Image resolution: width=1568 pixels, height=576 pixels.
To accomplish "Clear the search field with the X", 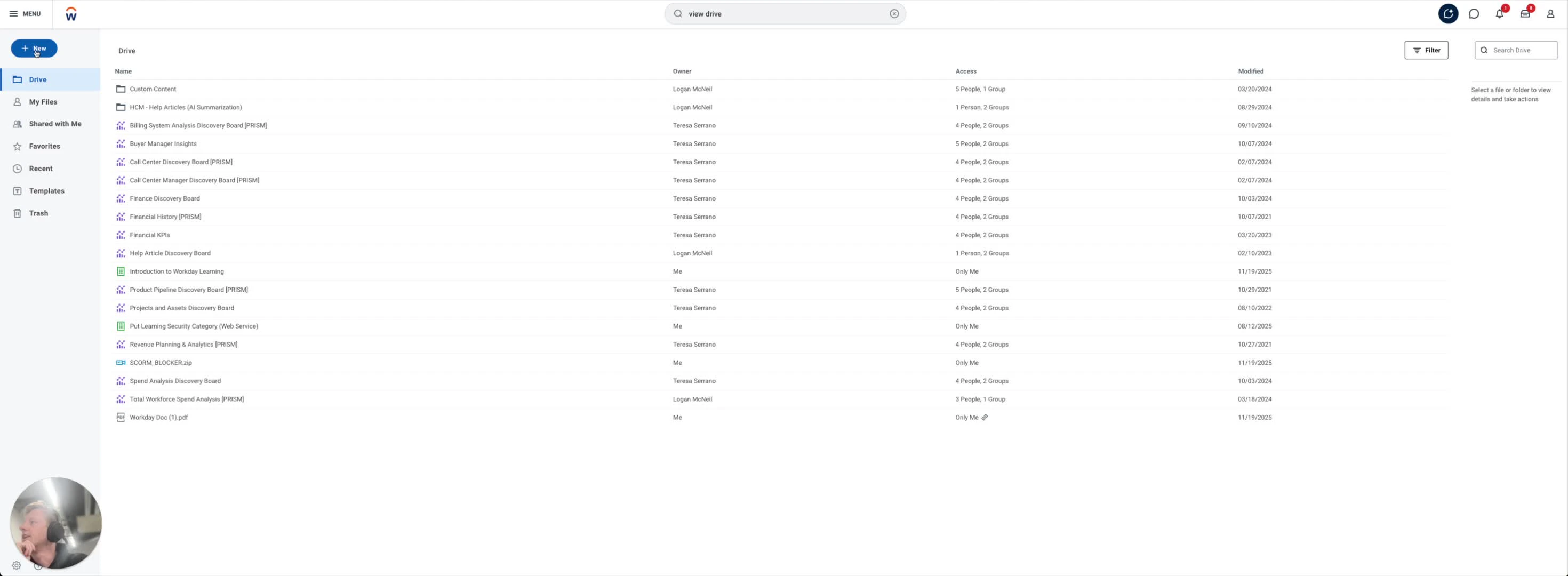I will click(x=893, y=13).
